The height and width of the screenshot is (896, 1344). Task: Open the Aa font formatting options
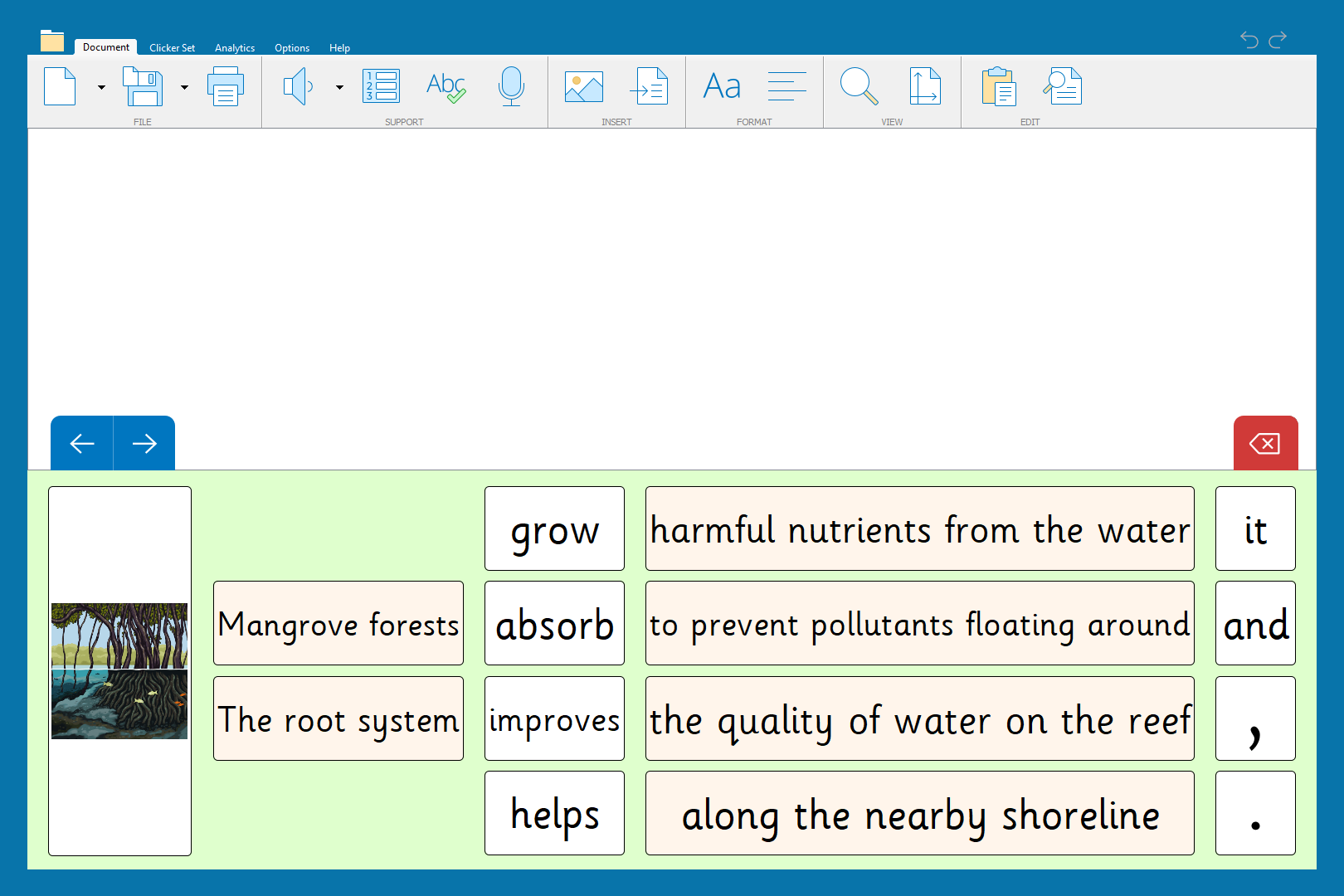(x=722, y=86)
